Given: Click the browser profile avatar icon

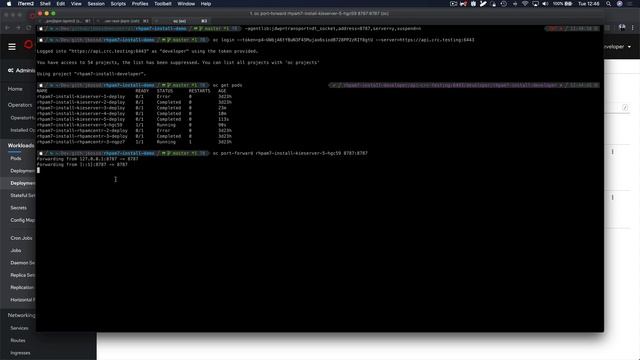Looking at the screenshot, I should pyautogui.click(x=622, y=27).
